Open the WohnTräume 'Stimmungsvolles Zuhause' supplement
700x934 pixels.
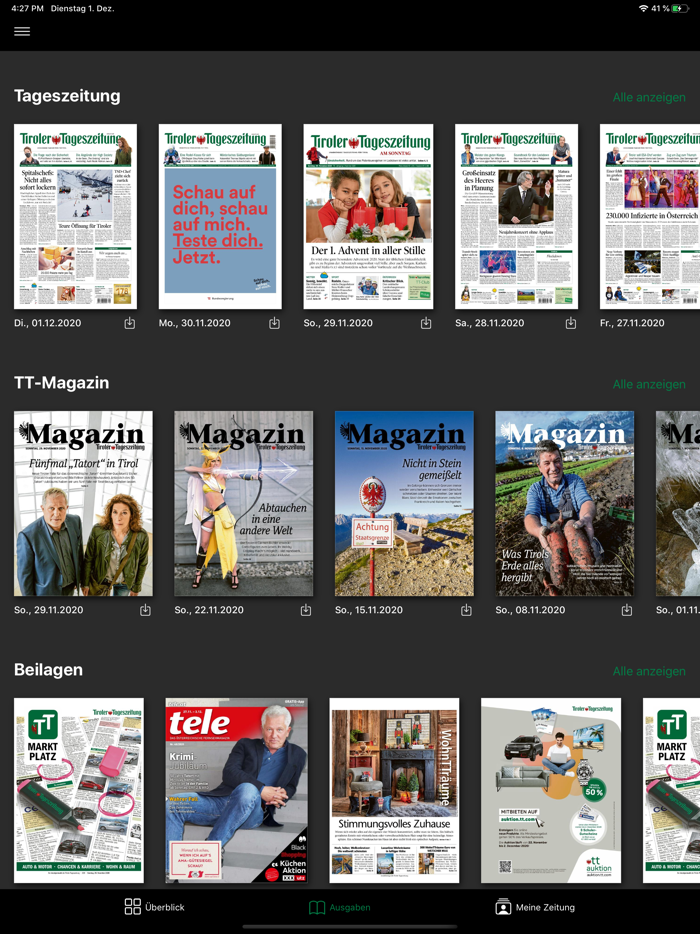coord(394,790)
